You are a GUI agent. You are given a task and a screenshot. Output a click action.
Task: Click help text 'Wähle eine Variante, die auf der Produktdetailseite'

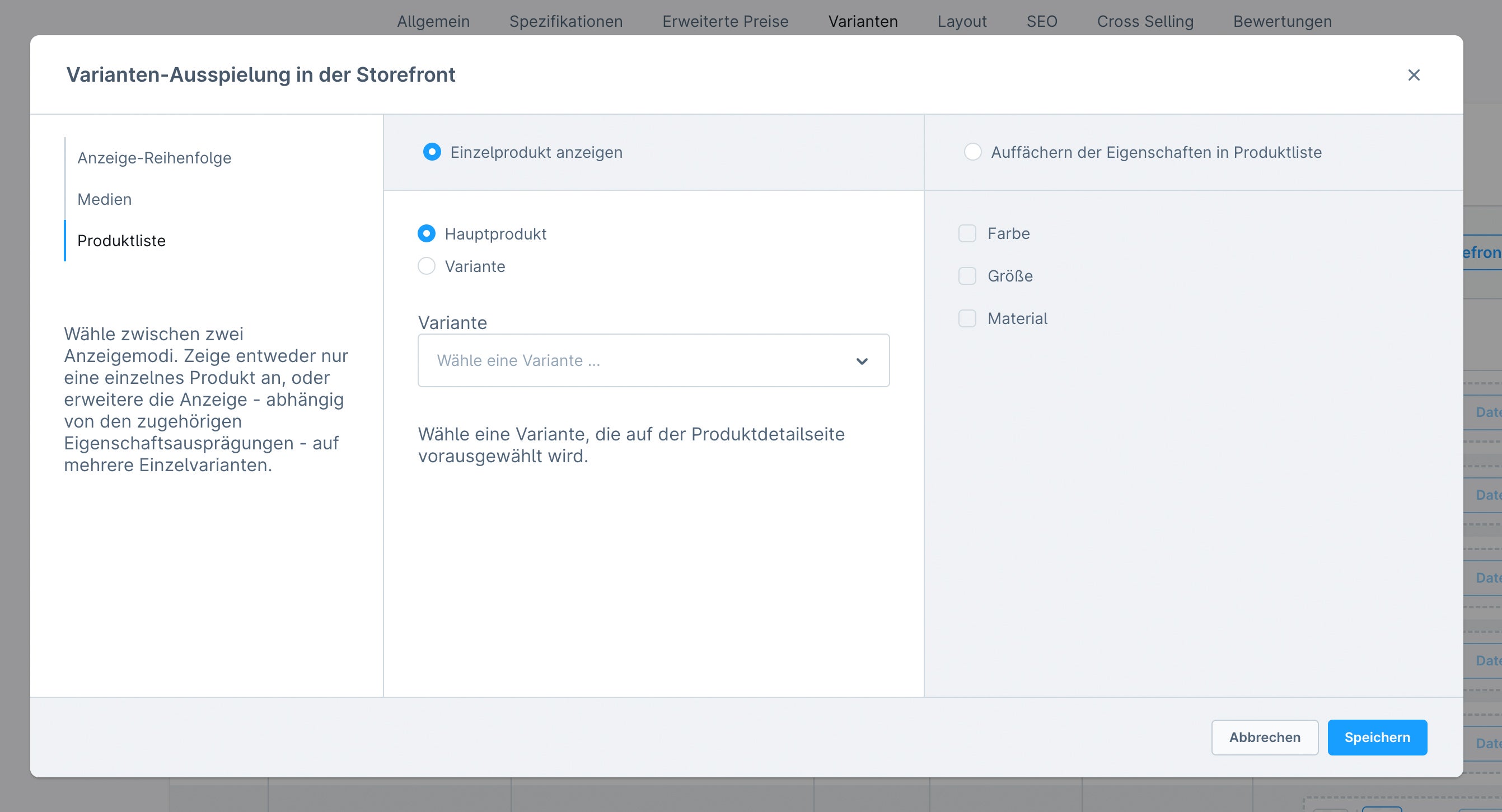point(631,434)
